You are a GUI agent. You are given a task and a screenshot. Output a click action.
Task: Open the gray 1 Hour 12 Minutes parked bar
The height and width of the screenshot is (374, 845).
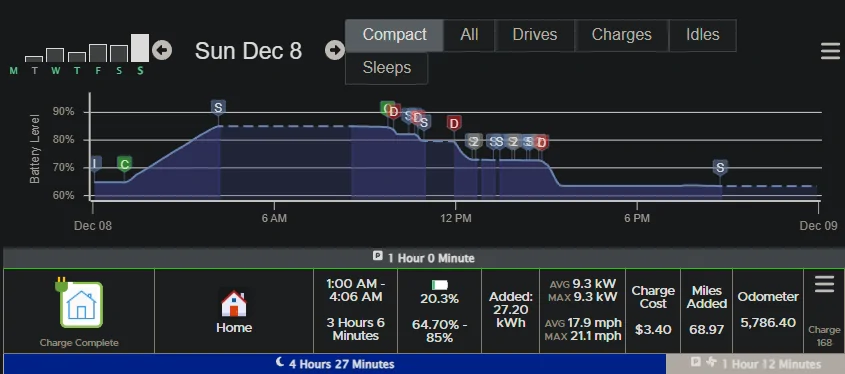point(756,364)
